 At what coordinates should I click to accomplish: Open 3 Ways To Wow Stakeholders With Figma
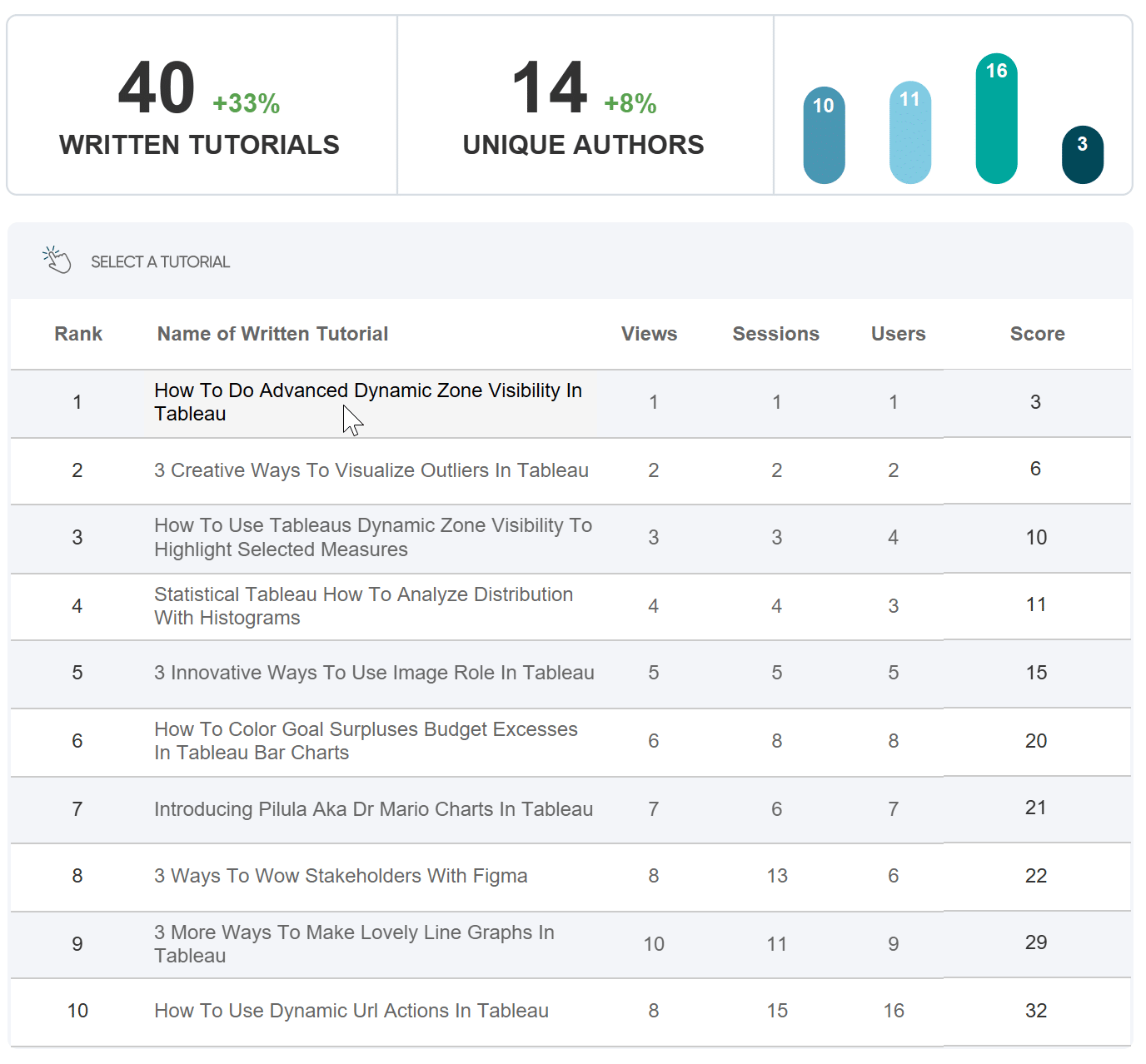point(341,876)
